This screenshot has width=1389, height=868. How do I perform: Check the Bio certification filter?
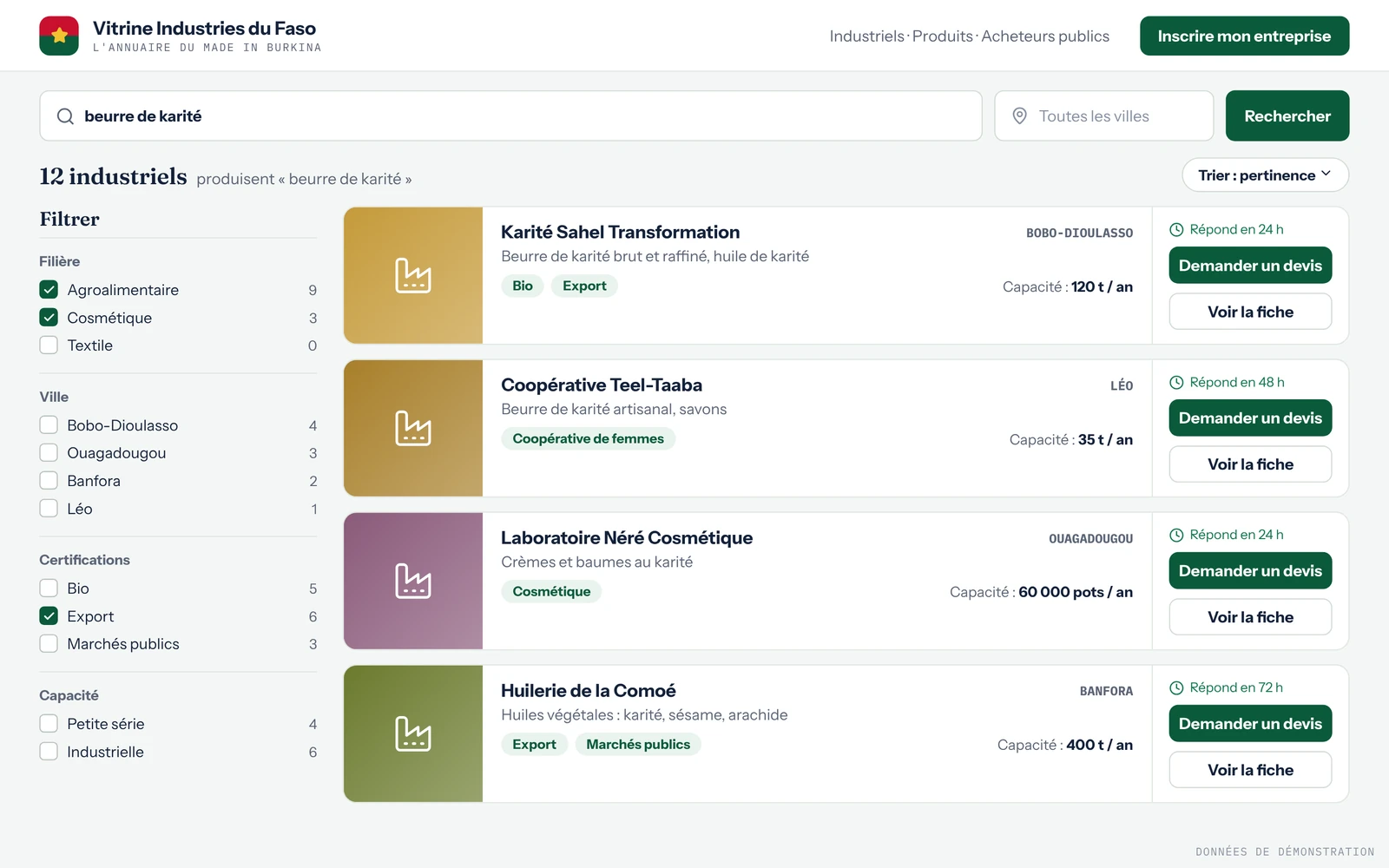(49, 589)
